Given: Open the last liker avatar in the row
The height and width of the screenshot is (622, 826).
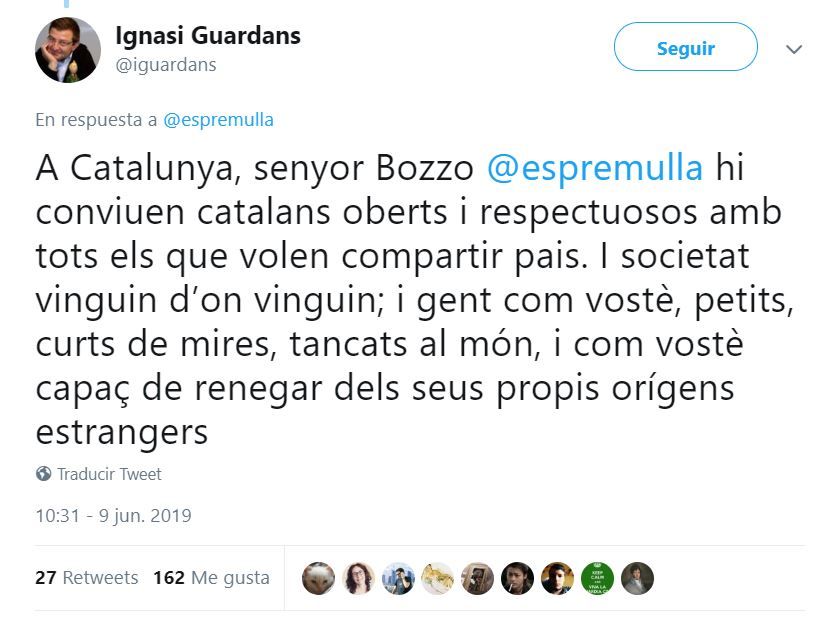Looking at the screenshot, I should (637, 578).
